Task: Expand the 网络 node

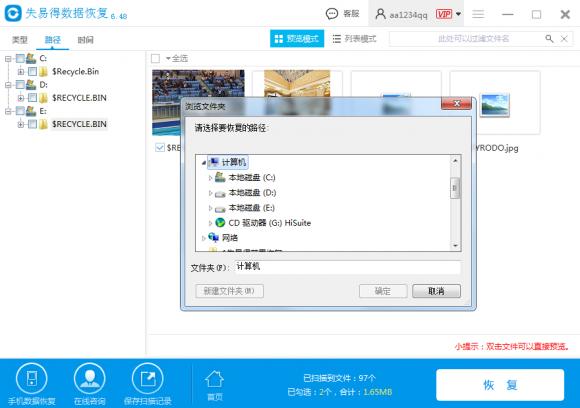Action: [x=203, y=238]
